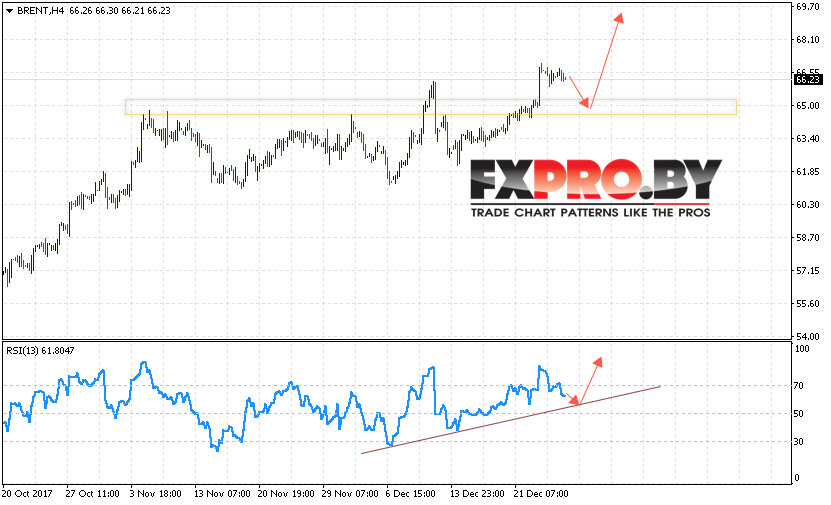Viewport: 831px width, 505px height.
Task: Click the BRENT,H4 symbol title
Action: pyautogui.click(x=41, y=11)
